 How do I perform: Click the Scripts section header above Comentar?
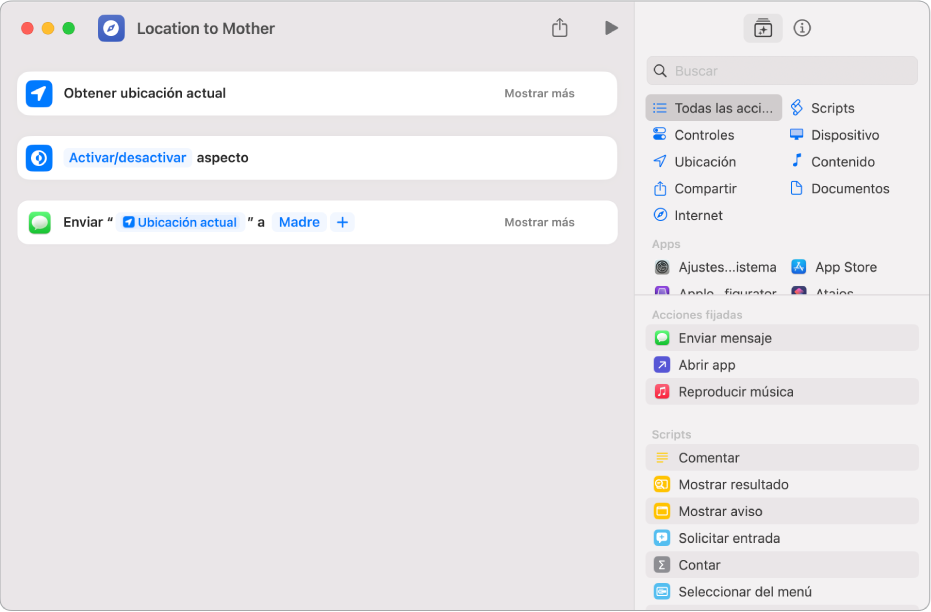[671, 435]
